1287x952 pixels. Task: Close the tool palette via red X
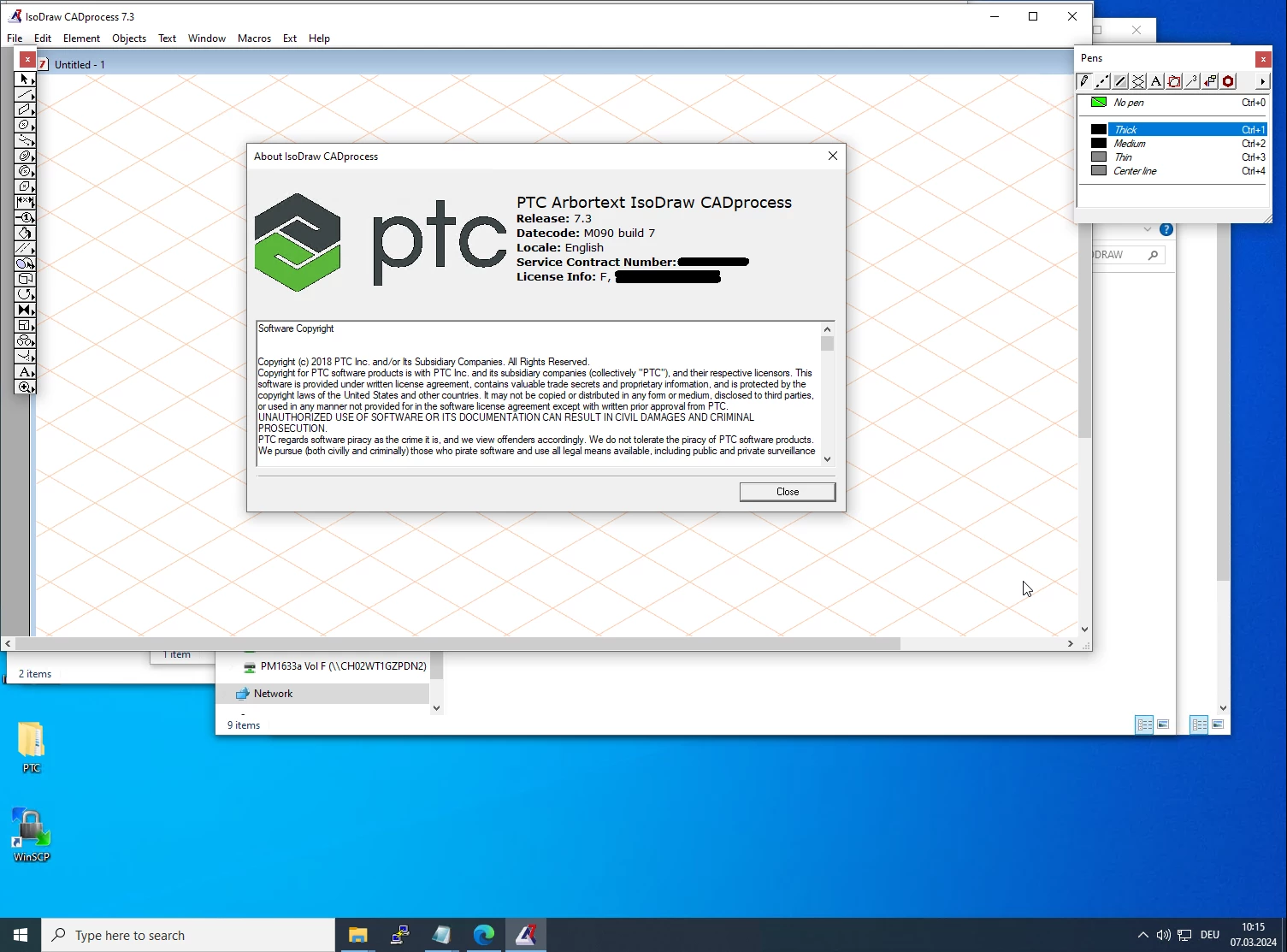27,60
